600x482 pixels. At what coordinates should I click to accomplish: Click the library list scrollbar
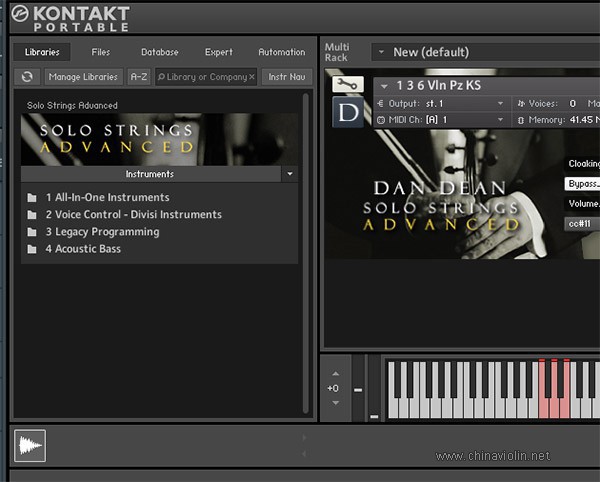pyautogui.click(x=305, y=253)
